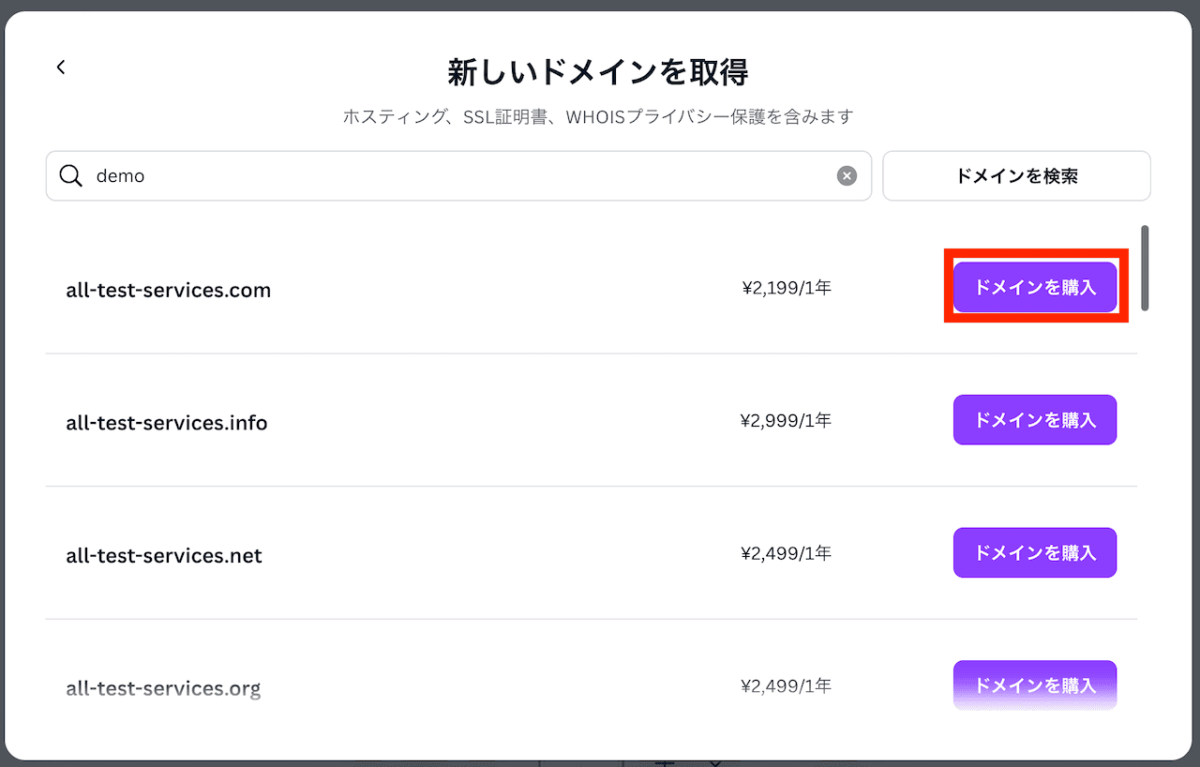Click the hosting and SSL subtitle text
This screenshot has height=767, width=1200.
tap(598, 117)
